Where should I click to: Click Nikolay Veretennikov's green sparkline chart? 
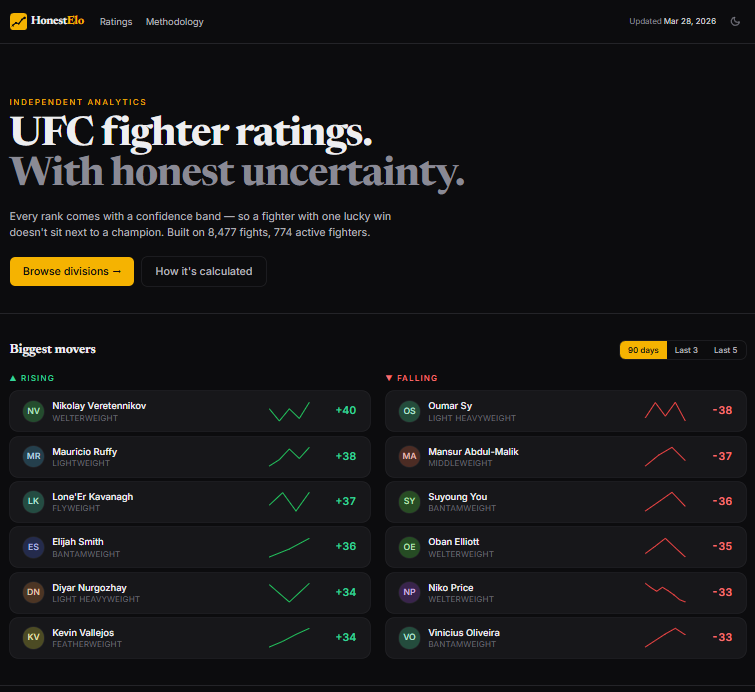(x=289, y=411)
